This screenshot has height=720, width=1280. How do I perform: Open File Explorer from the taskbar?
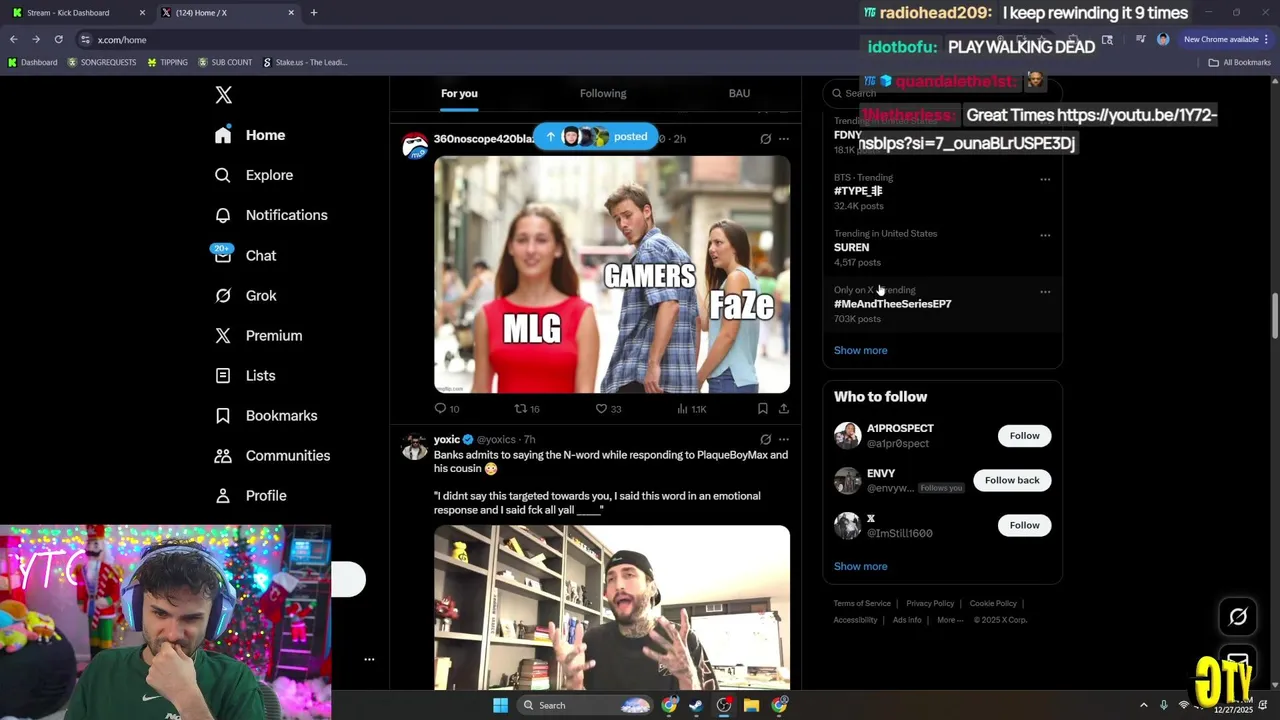click(x=751, y=705)
